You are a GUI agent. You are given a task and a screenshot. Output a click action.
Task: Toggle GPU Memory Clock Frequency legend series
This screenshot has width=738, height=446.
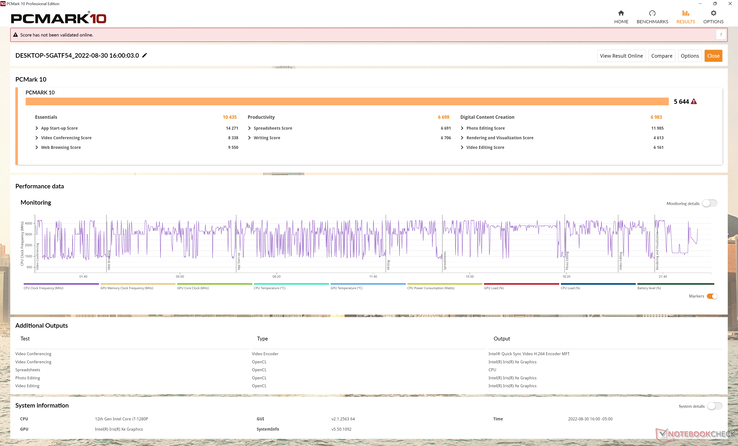(x=138, y=286)
